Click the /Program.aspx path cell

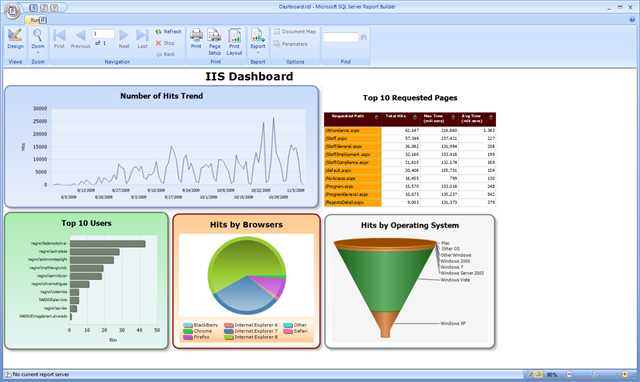coord(353,187)
